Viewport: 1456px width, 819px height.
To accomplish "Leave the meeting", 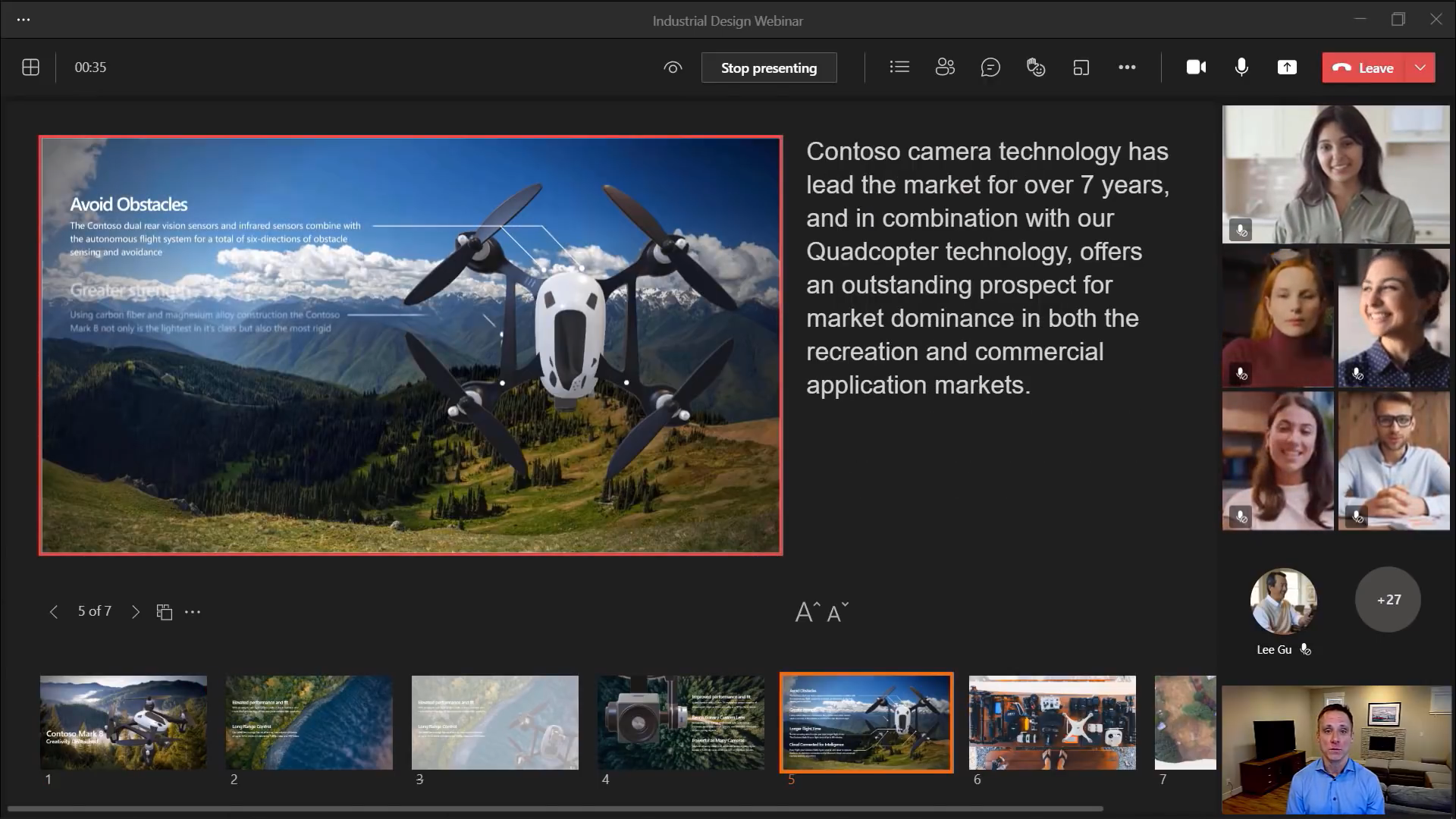I will pyautogui.click(x=1364, y=67).
